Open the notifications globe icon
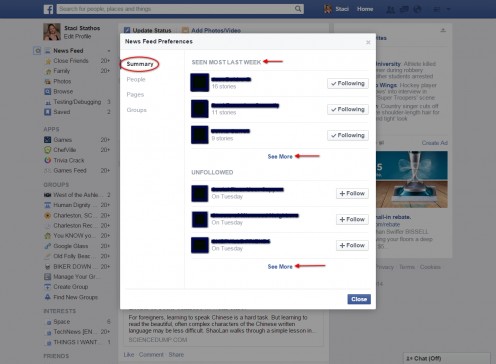Viewport: 496px width, 364px height. (x=417, y=9)
